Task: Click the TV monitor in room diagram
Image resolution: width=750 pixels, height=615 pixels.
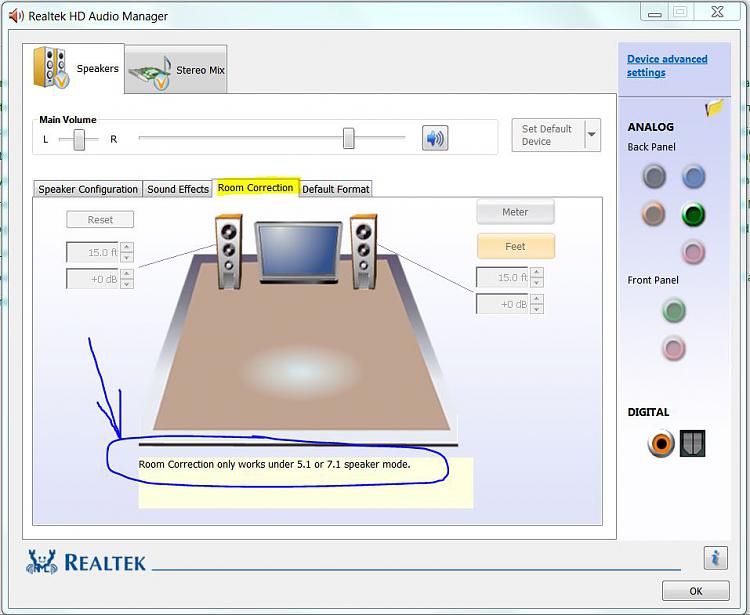Action: click(x=298, y=253)
